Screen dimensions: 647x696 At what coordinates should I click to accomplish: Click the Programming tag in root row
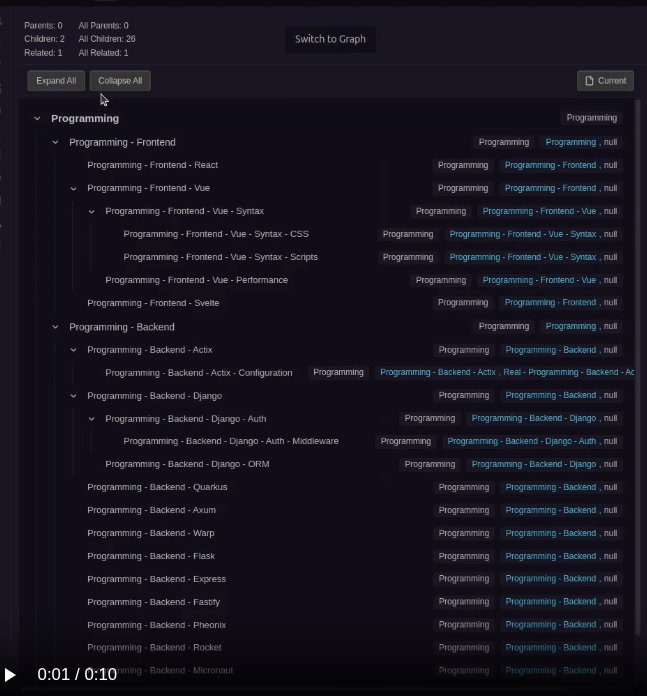pyautogui.click(x=592, y=118)
